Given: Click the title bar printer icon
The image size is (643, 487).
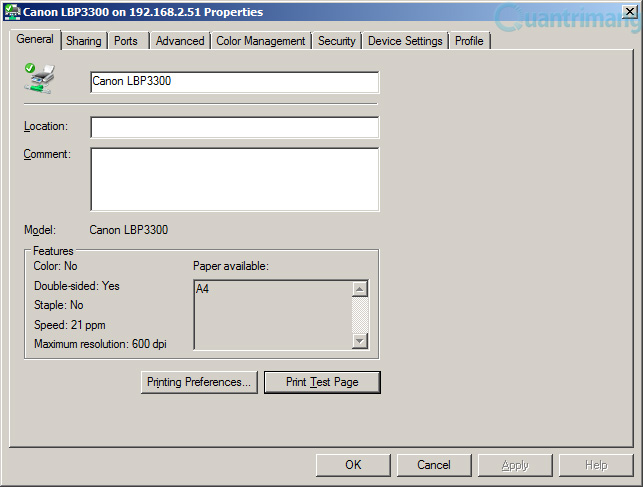Looking at the screenshot, I should coord(12,11).
